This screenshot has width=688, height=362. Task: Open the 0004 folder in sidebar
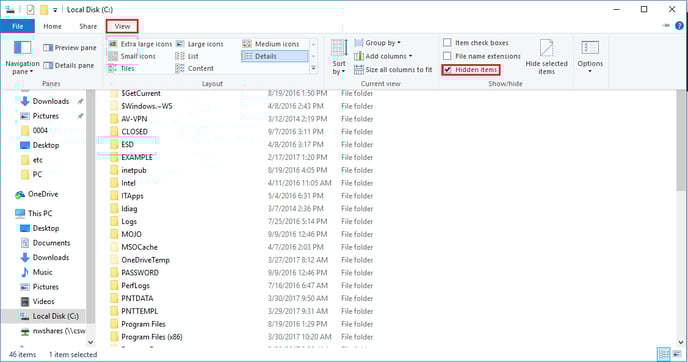pyautogui.click(x=39, y=130)
